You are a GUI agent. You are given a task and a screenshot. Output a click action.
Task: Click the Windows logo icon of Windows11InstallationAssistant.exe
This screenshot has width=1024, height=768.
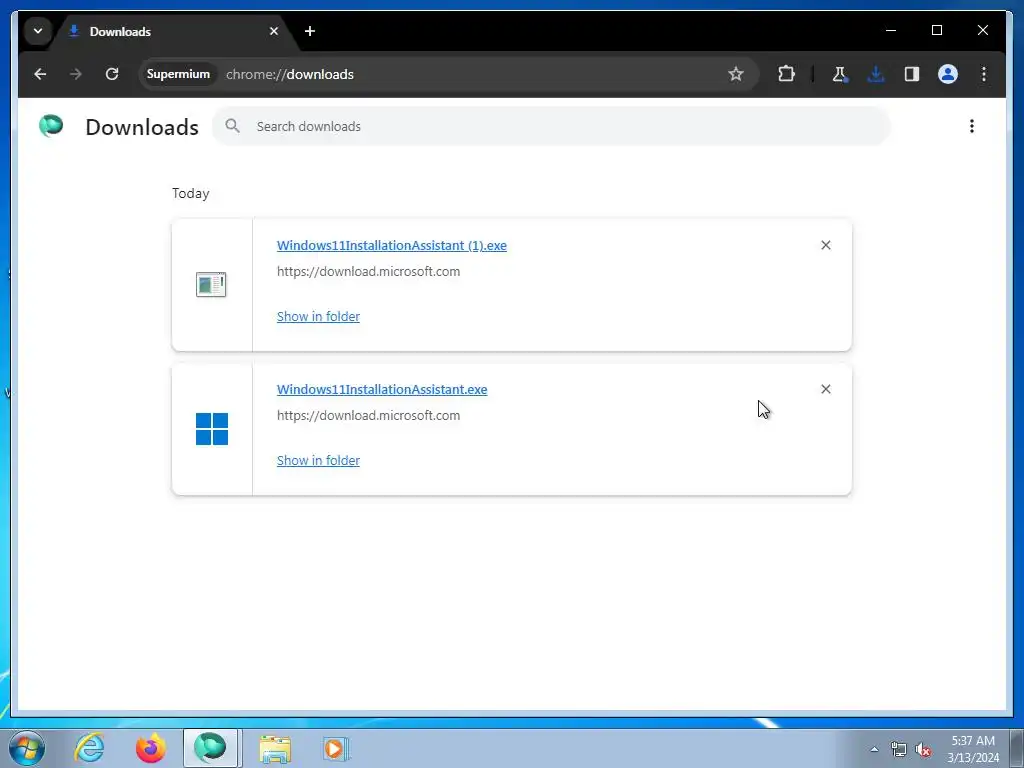212,429
